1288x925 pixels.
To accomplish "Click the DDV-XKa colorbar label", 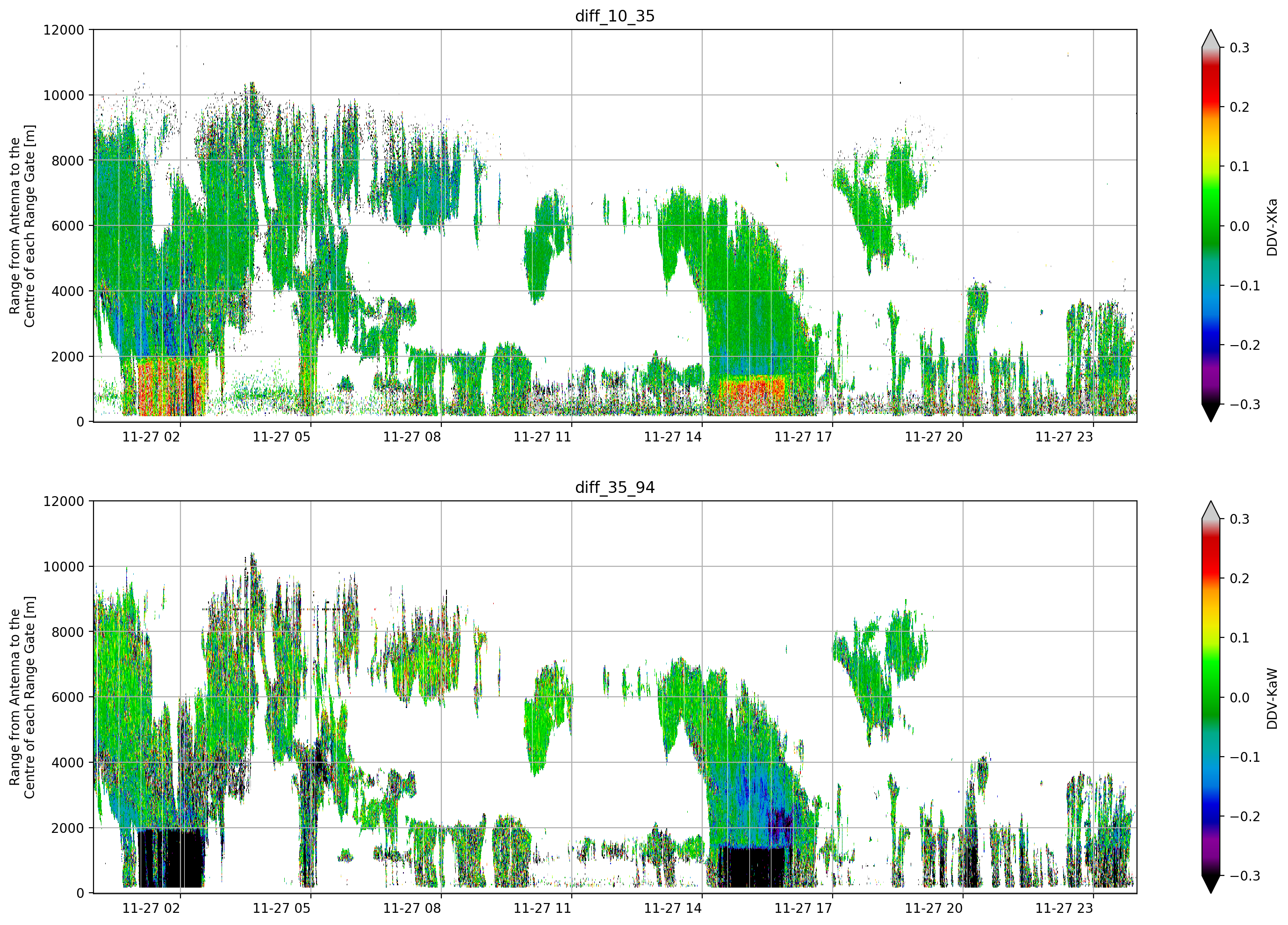I will [1272, 227].
